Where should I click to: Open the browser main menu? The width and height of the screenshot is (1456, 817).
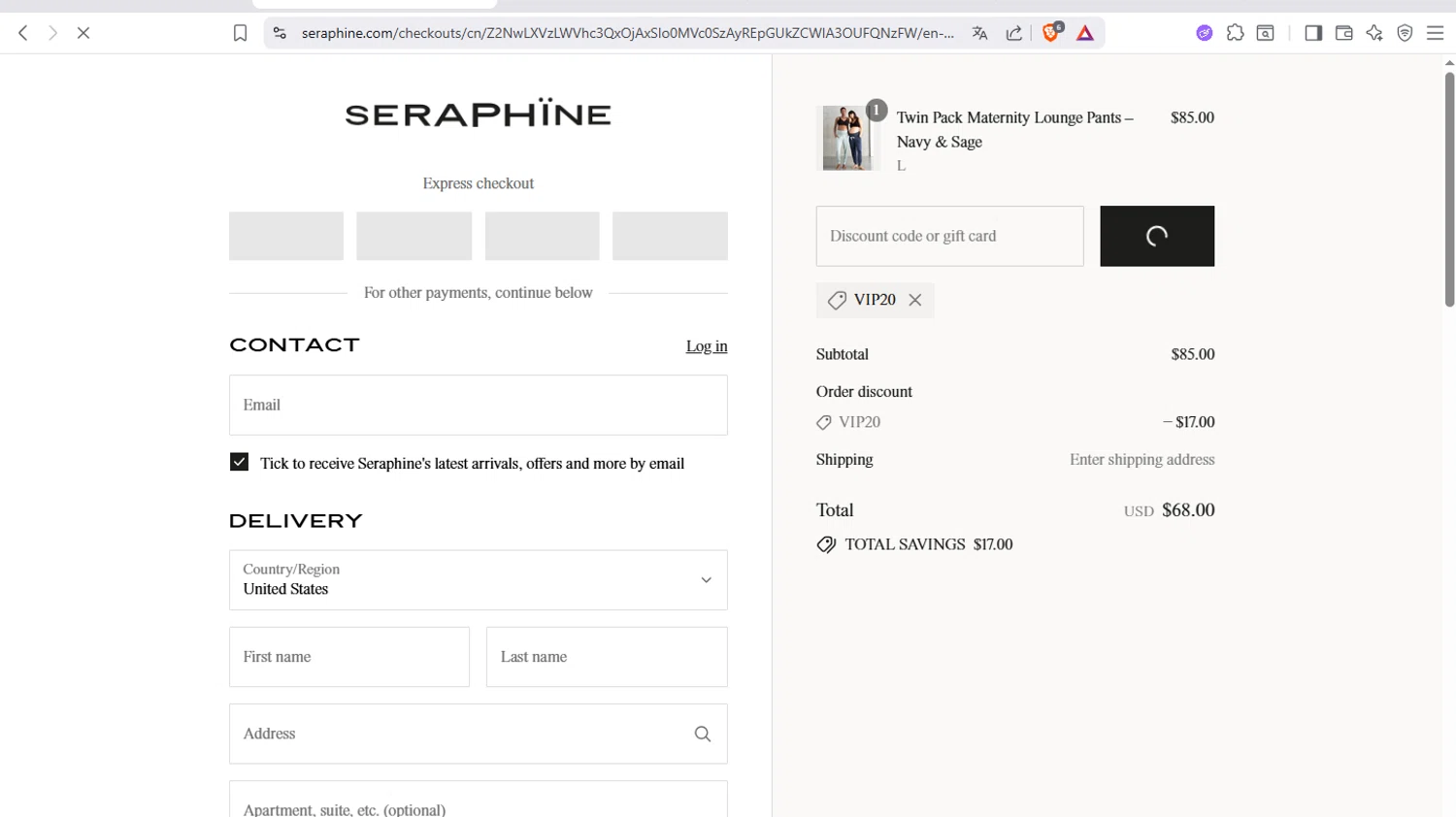click(1436, 33)
